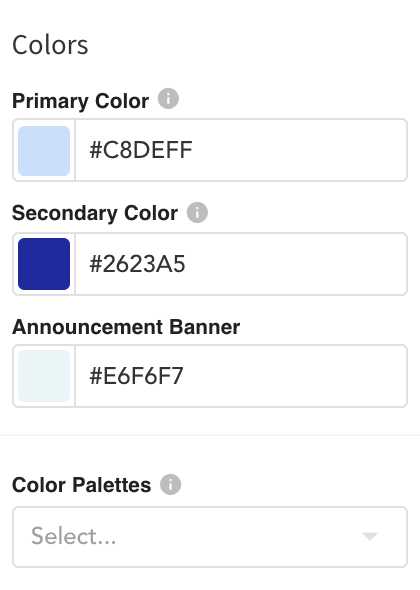Click the Colors section heading
This screenshot has height=590, width=420.
[x=50, y=45]
